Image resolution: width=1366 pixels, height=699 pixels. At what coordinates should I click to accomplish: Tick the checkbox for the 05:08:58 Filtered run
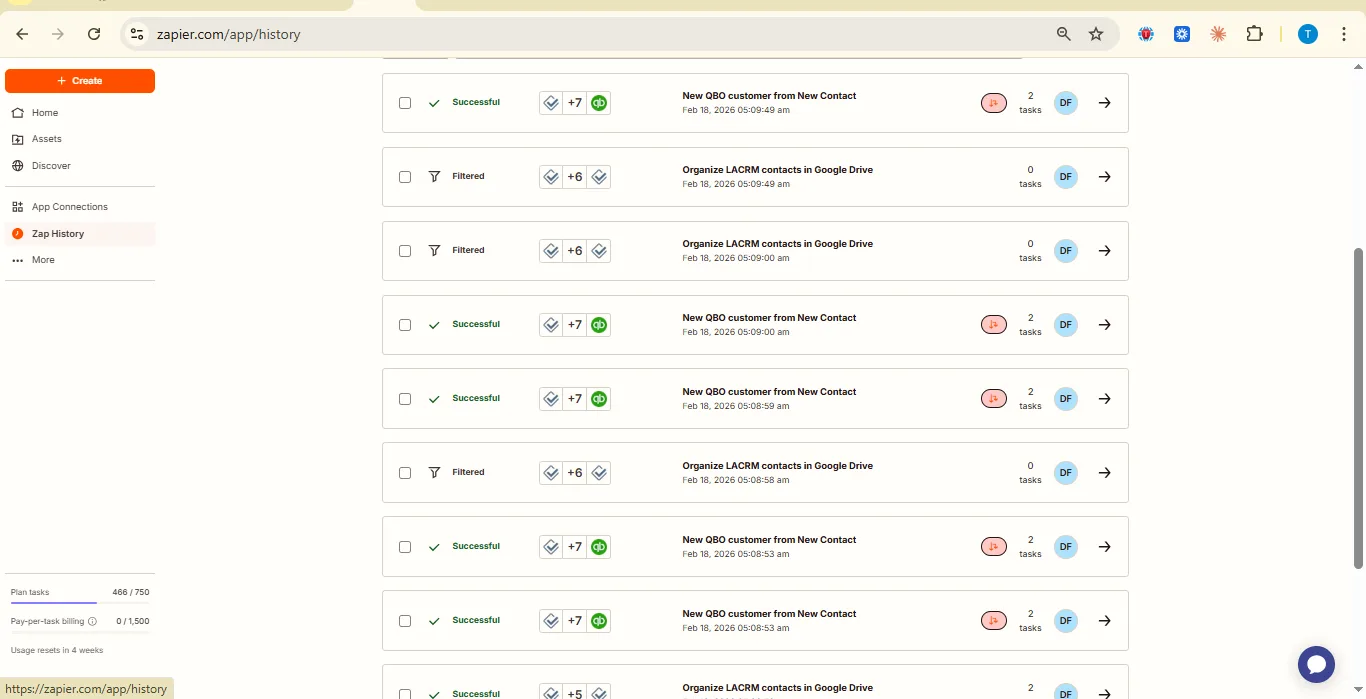click(x=405, y=473)
